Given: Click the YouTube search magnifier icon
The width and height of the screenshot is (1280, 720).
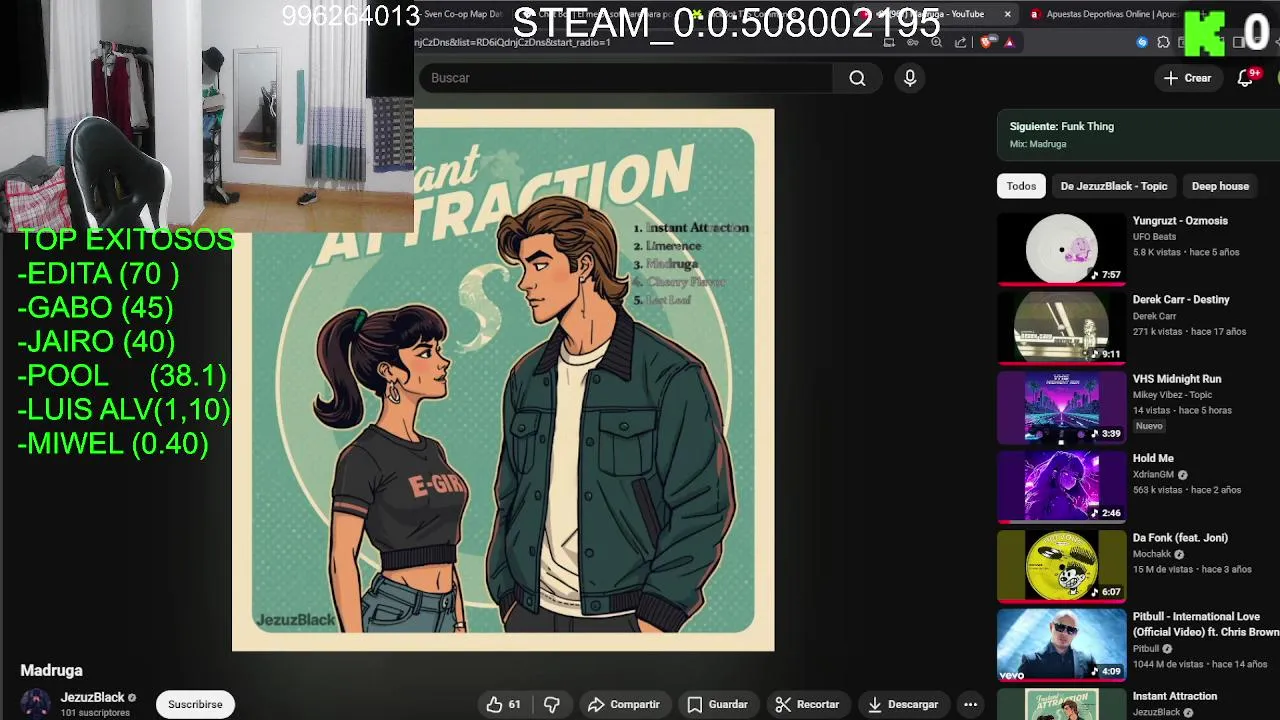Looking at the screenshot, I should 857,78.
